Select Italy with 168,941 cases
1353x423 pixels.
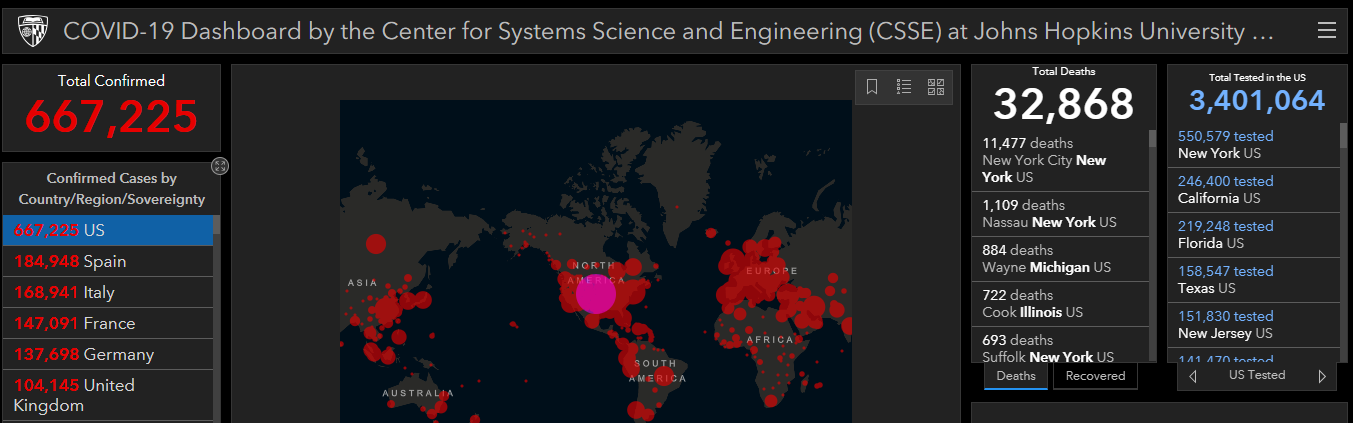108,292
